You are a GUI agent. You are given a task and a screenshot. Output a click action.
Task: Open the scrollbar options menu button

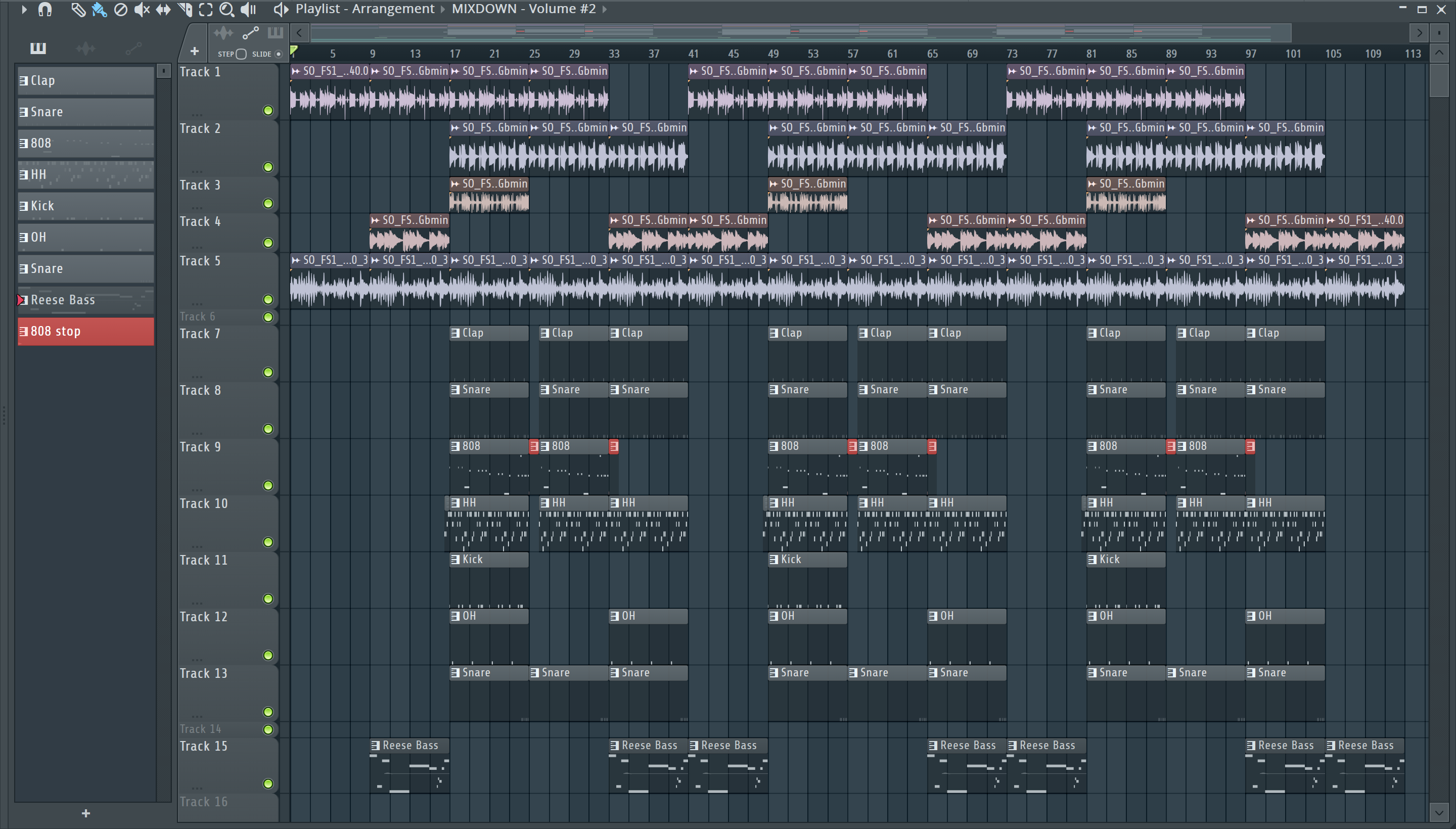point(1439,33)
